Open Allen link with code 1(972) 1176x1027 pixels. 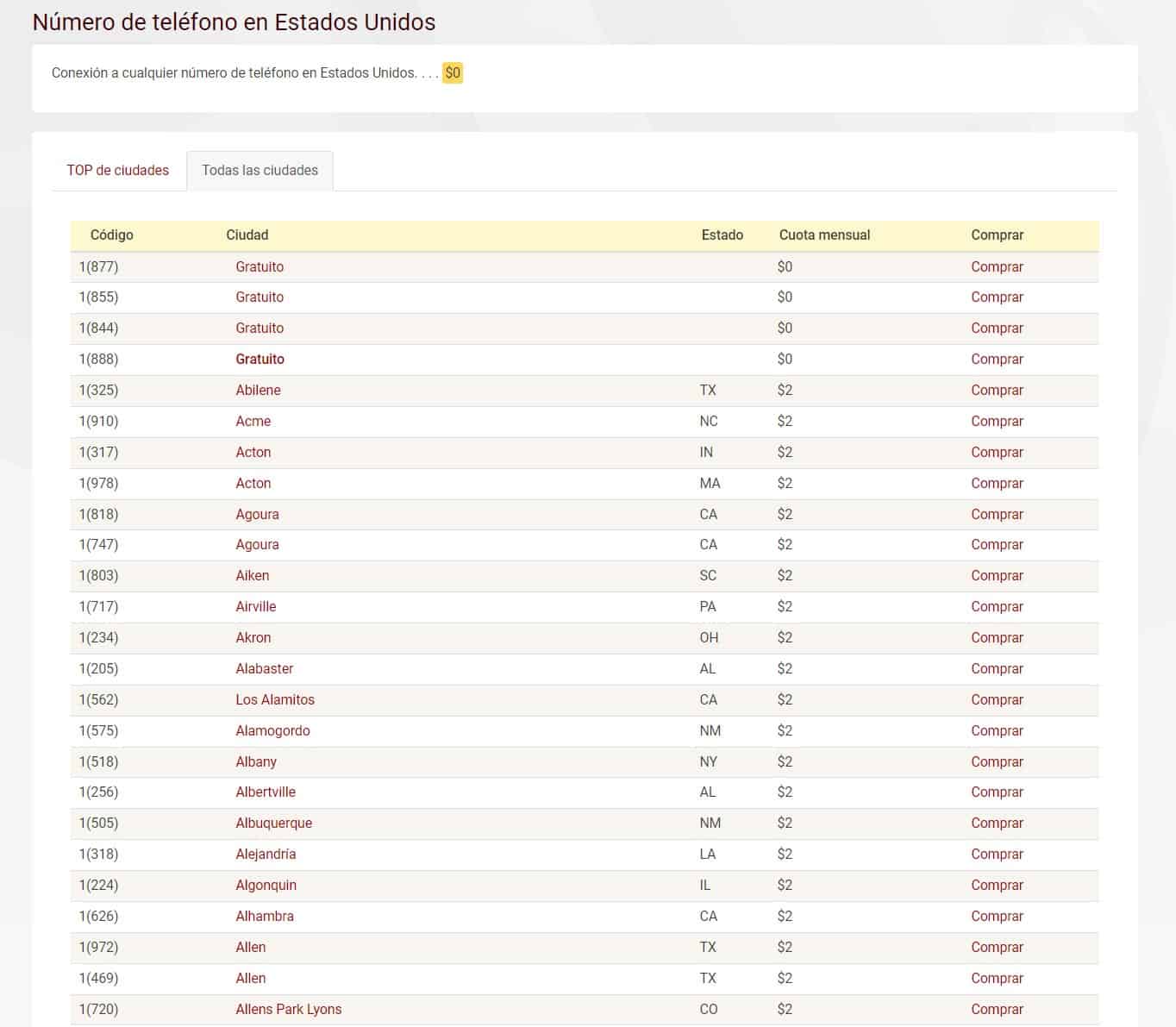[250, 947]
